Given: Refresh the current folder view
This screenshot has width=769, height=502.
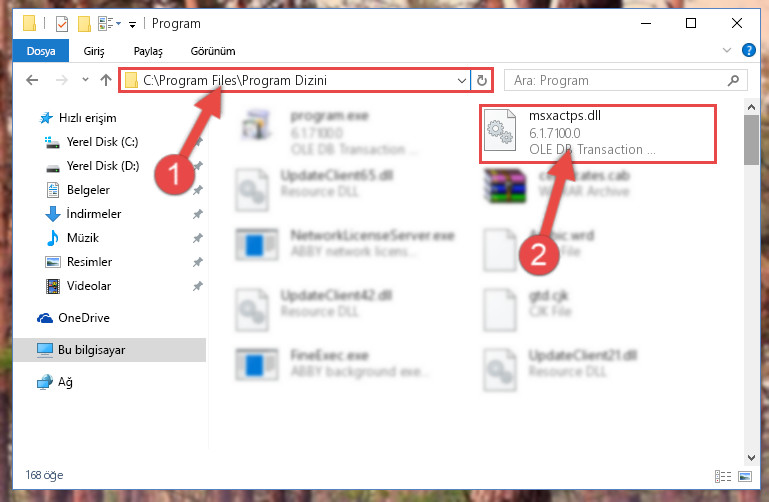Looking at the screenshot, I should (482, 80).
